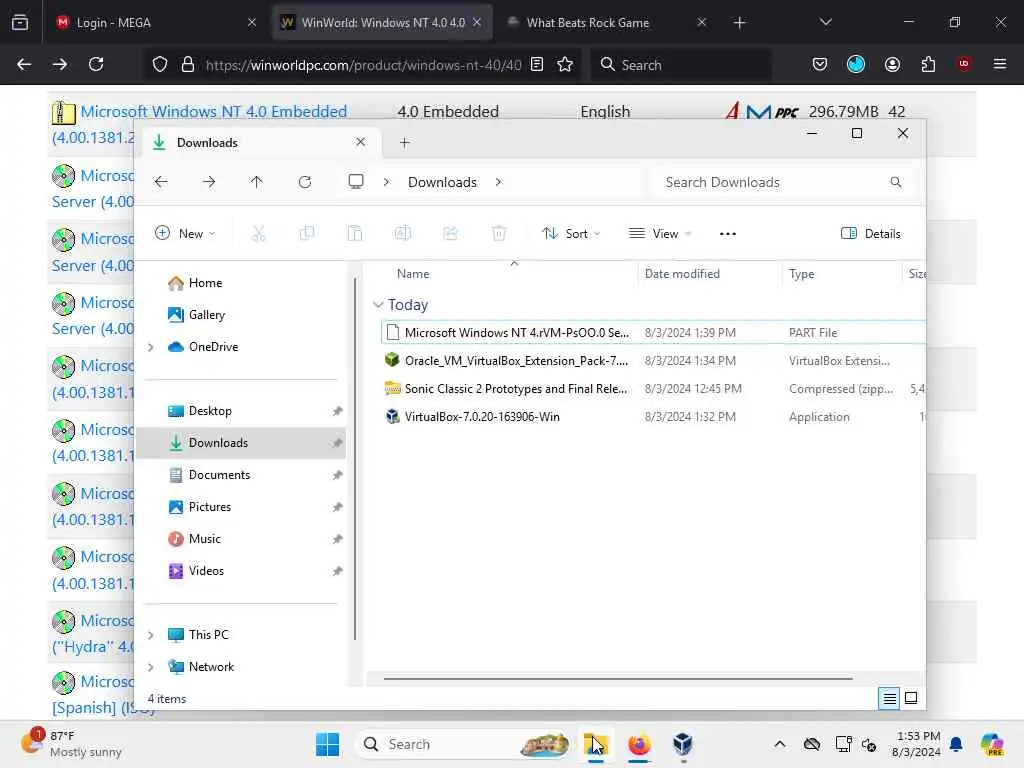Viewport: 1024px width, 768px height.
Task: Click the Delete trash icon
Action: click(x=498, y=233)
